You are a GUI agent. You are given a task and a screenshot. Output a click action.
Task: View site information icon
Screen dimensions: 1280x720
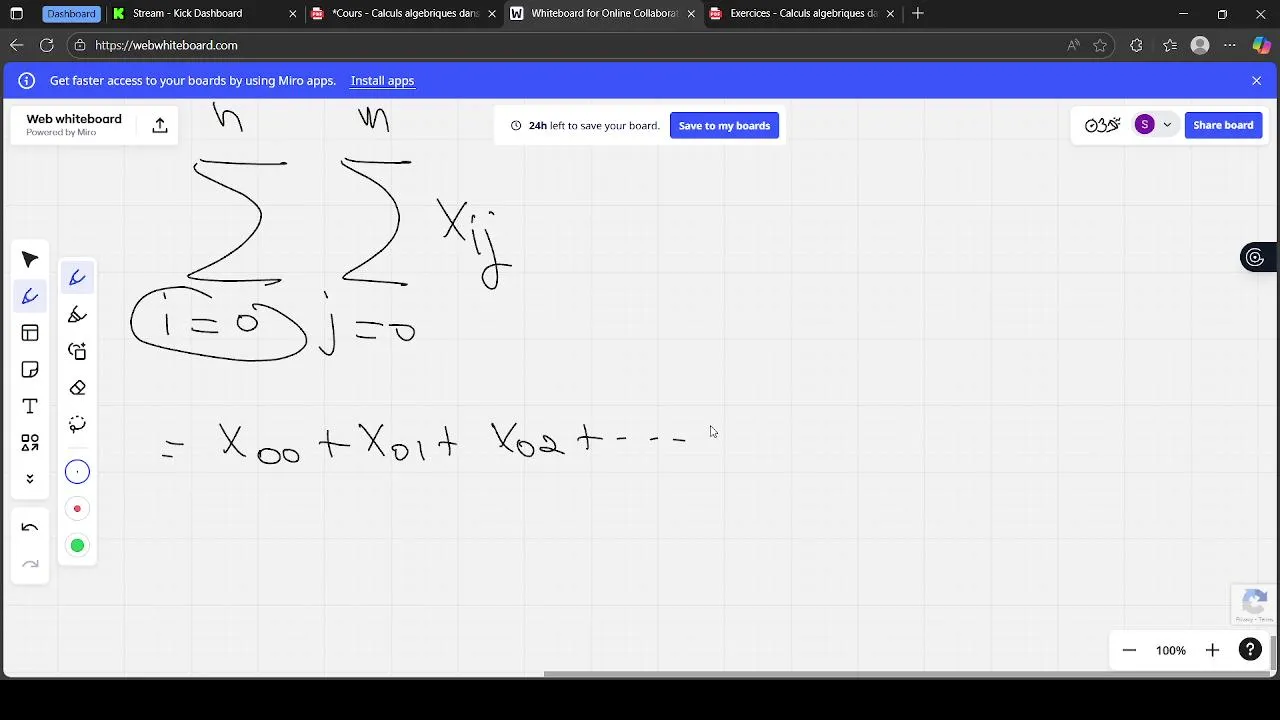point(80,45)
